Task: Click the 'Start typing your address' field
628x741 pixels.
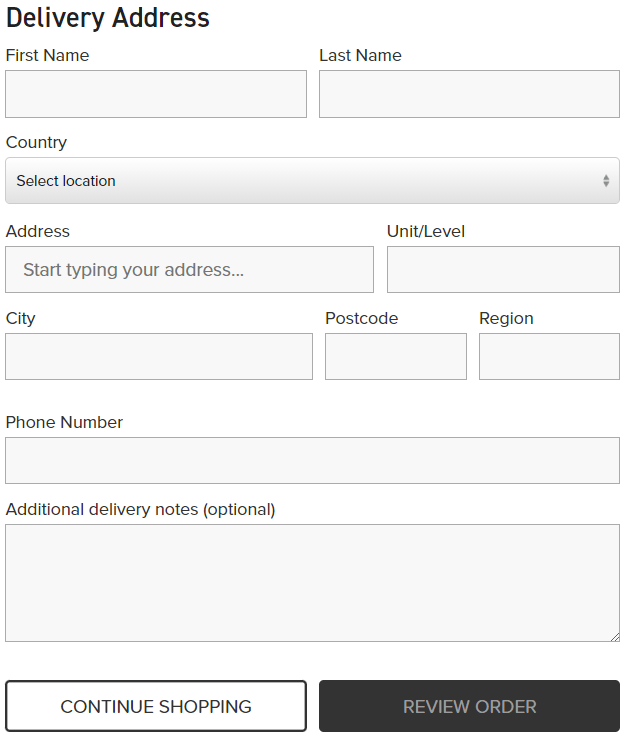Action: tap(189, 270)
